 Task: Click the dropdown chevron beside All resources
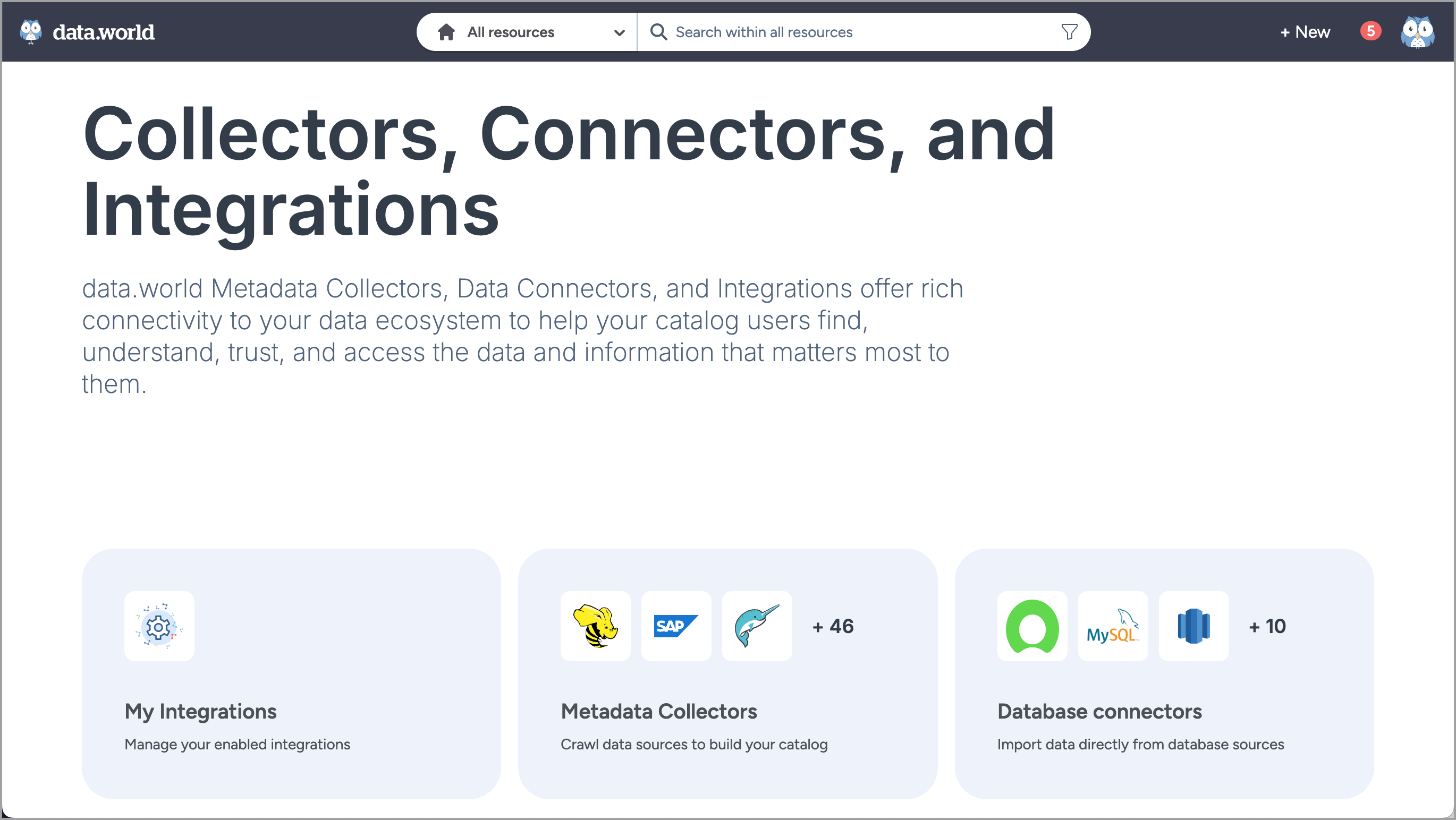[619, 33]
